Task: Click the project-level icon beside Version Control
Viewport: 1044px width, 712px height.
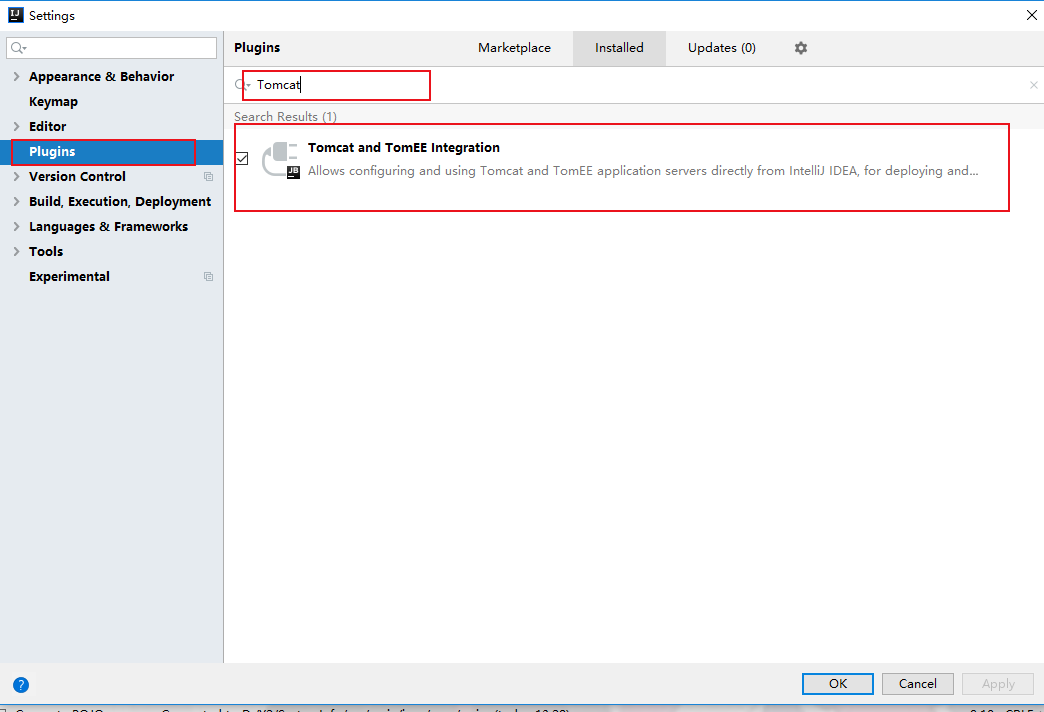Action: tap(208, 177)
